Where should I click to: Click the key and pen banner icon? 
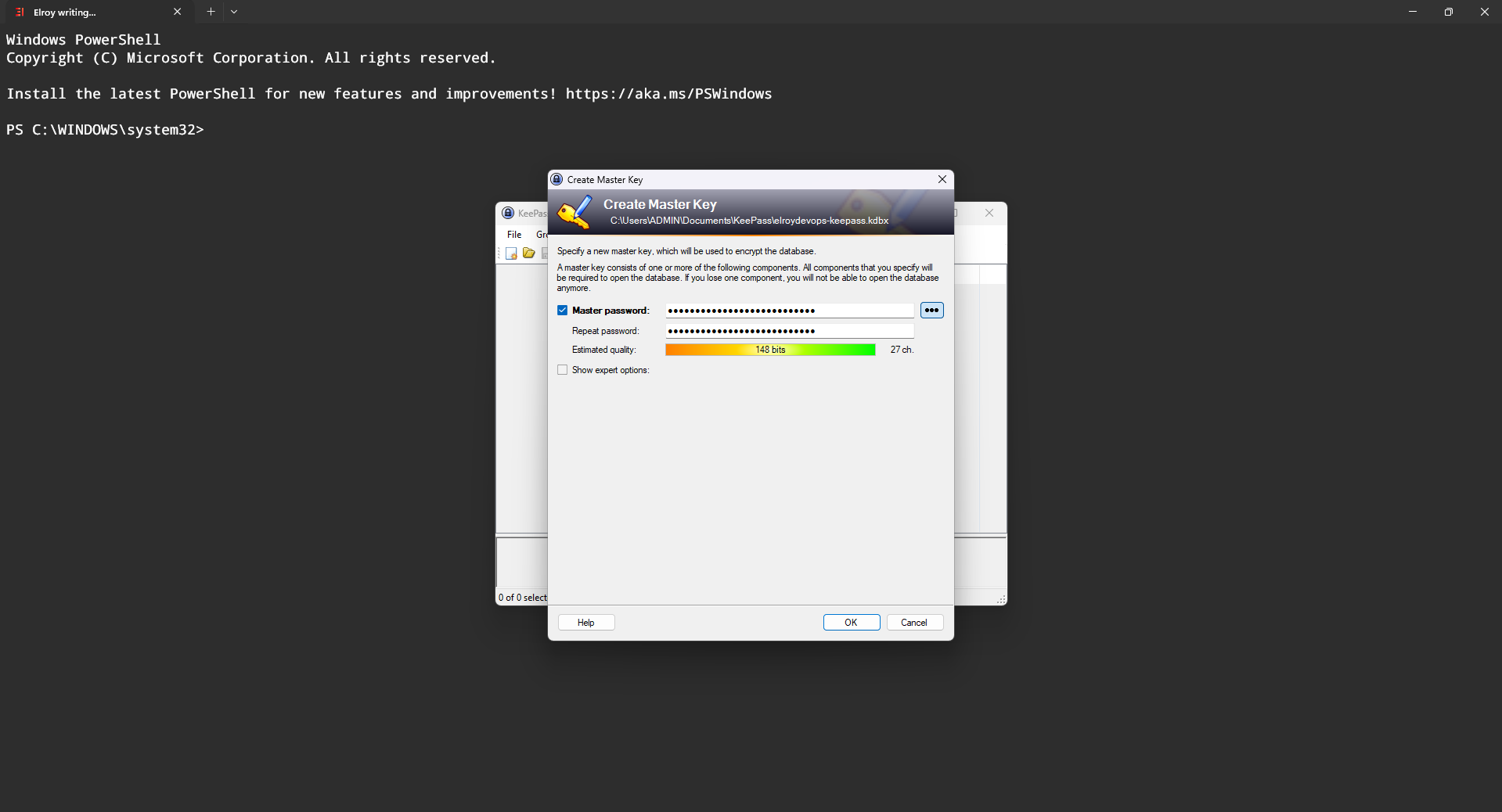pyautogui.click(x=575, y=212)
